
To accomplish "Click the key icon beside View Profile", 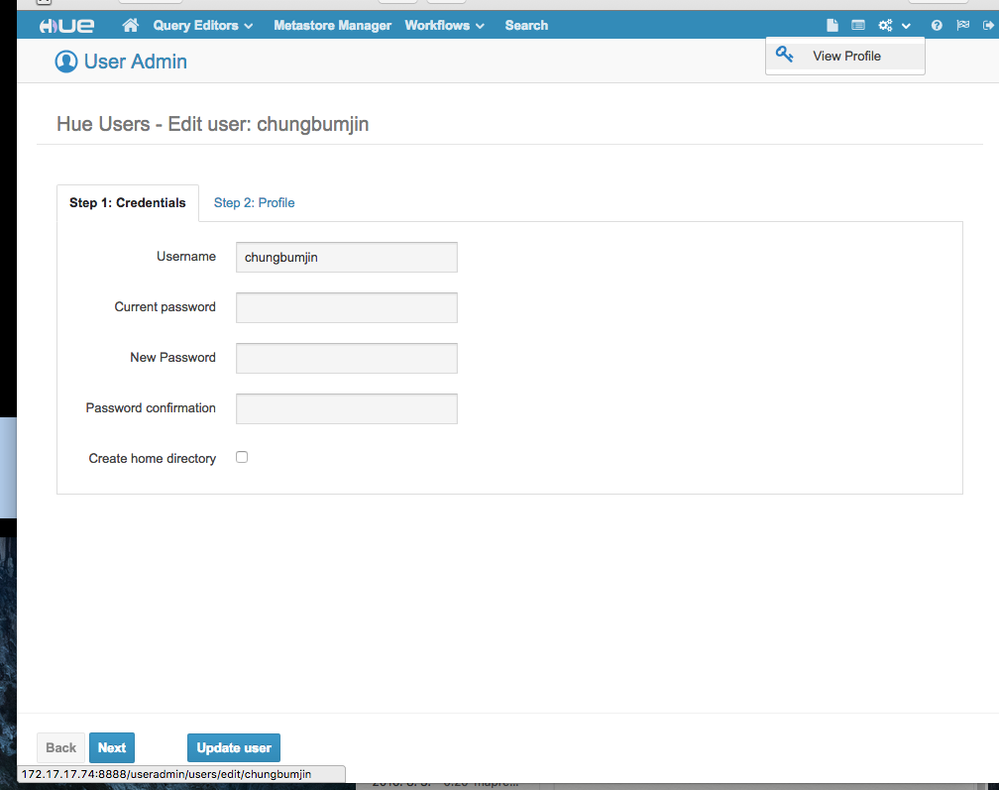I will tap(784, 55).
